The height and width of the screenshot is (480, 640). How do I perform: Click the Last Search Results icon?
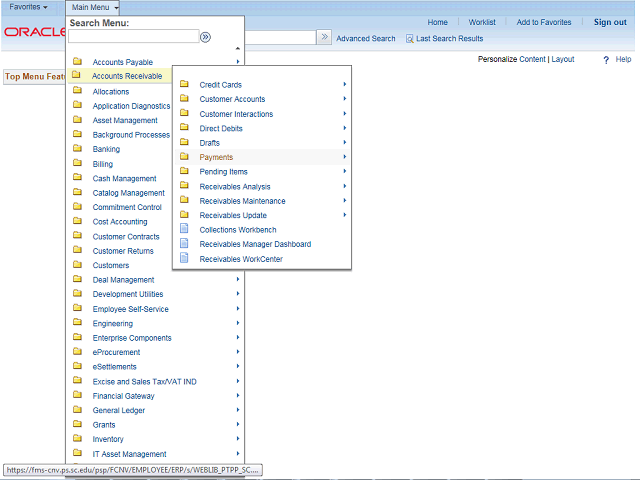tap(410, 39)
